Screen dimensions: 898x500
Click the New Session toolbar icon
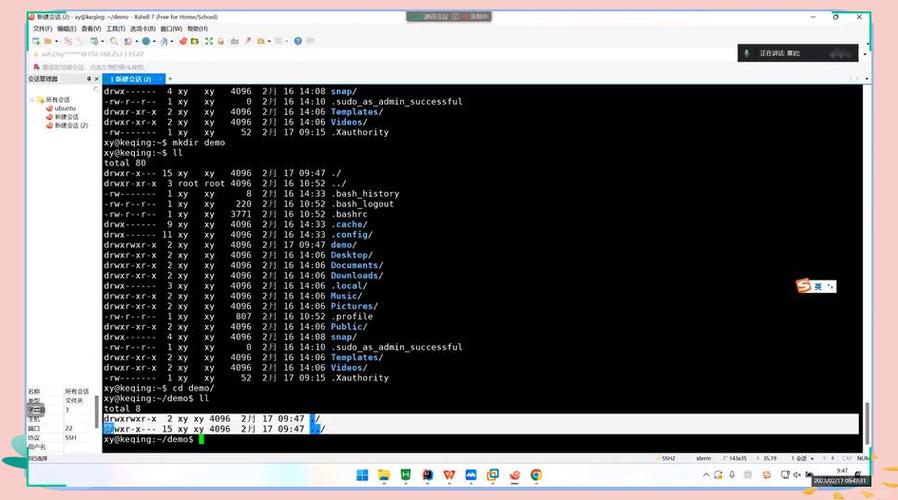click(36, 41)
